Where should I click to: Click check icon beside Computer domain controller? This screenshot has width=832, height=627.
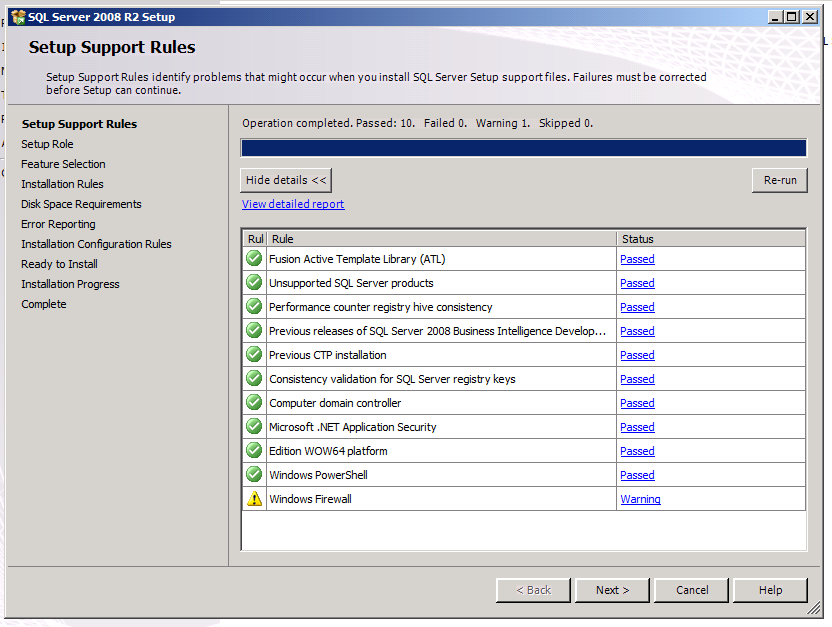[254, 402]
